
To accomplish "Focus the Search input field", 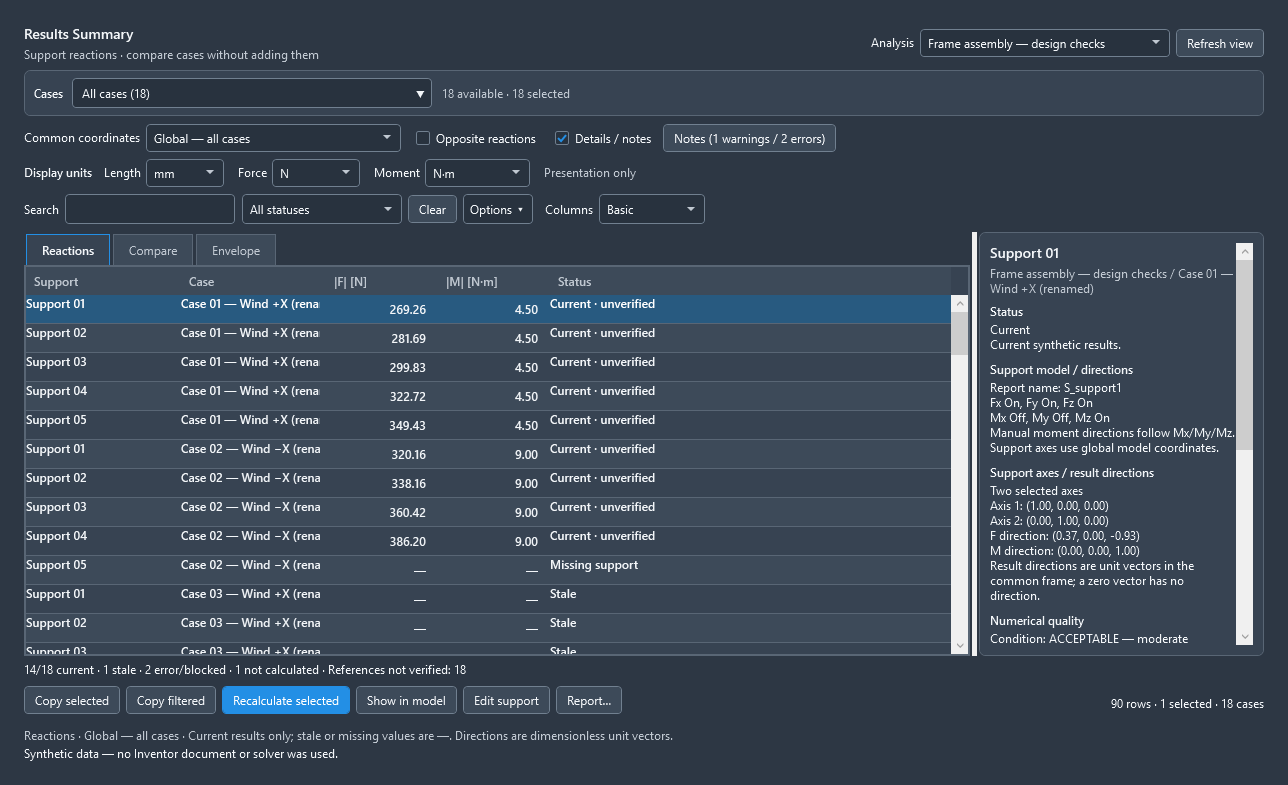I will point(150,209).
